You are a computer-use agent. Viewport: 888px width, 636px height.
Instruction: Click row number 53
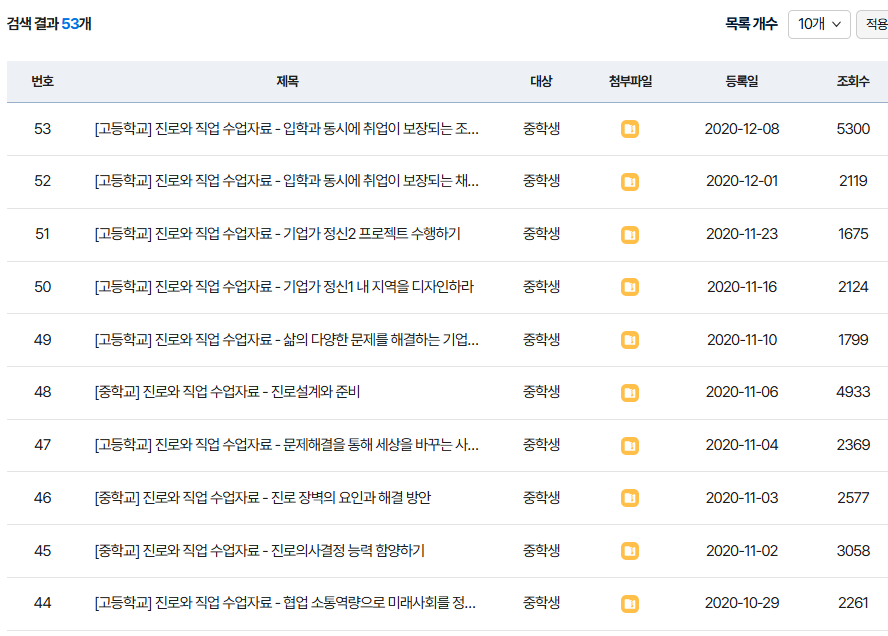[42, 129]
